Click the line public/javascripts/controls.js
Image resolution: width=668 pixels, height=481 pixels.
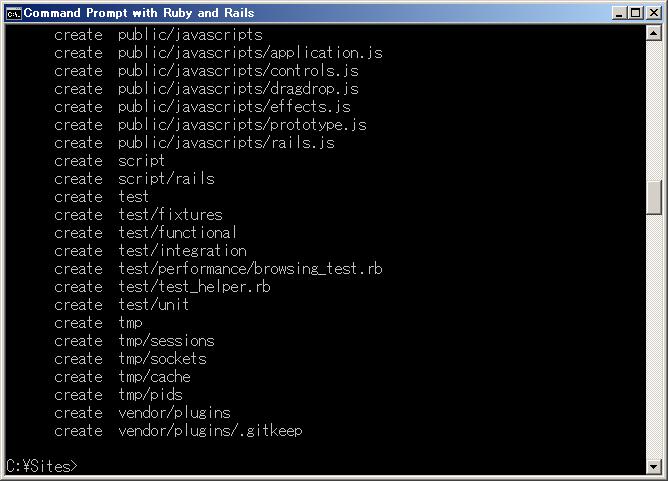(x=207, y=71)
